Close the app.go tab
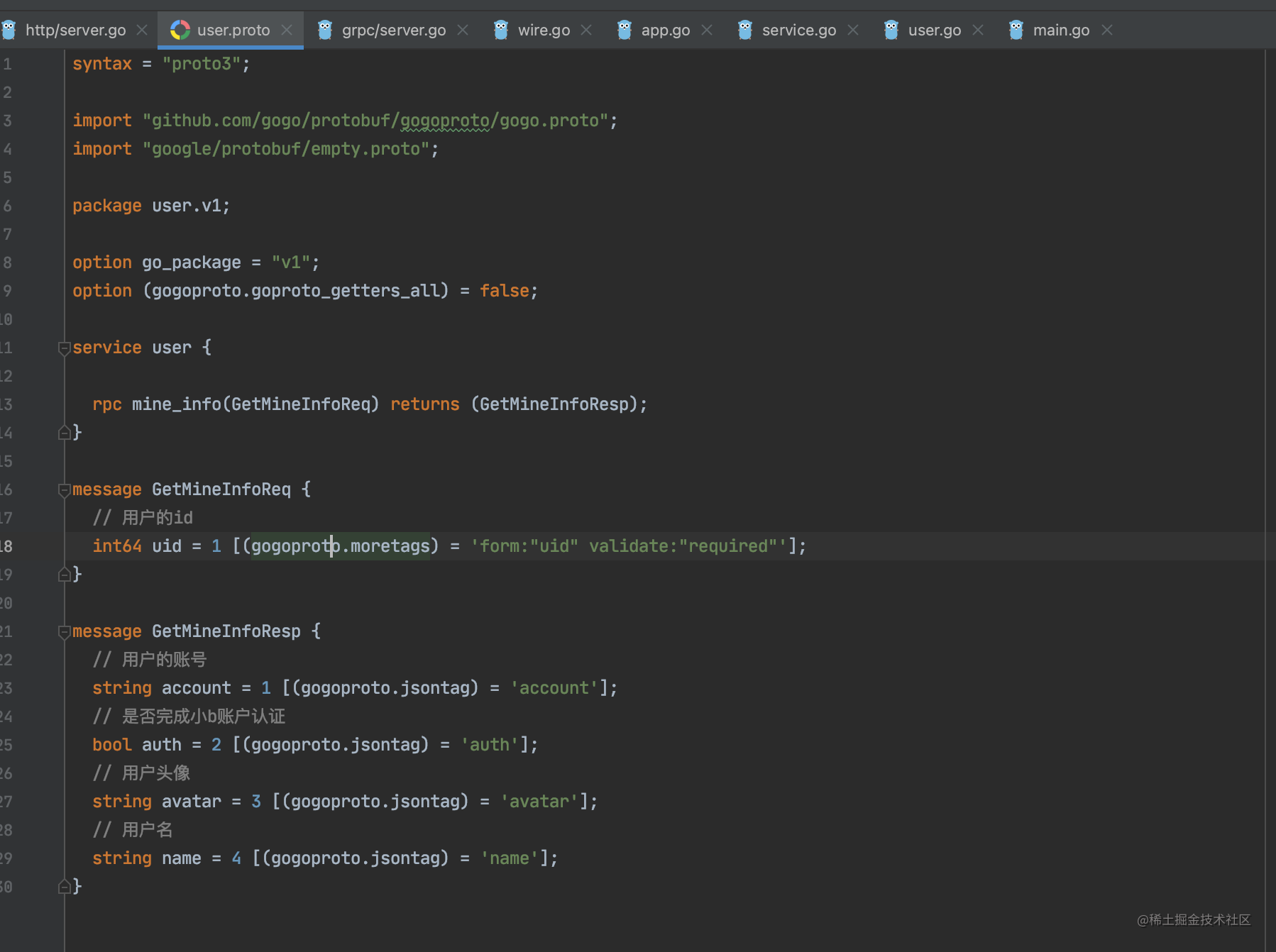The height and width of the screenshot is (952, 1276). coord(707,30)
